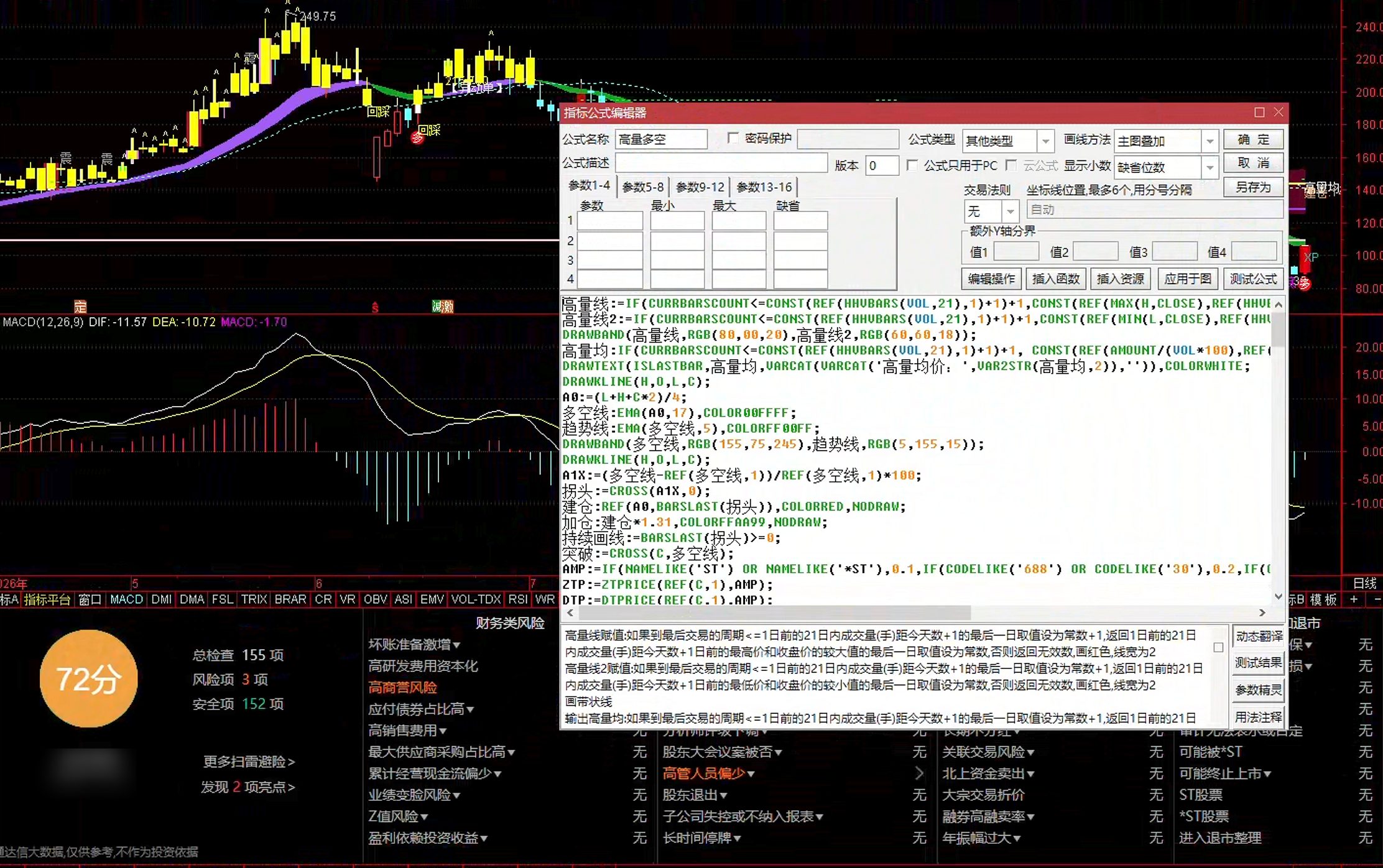Click the gray arrow in 高管人员偏少 row
This screenshot has width=1383, height=868.
(x=919, y=773)
